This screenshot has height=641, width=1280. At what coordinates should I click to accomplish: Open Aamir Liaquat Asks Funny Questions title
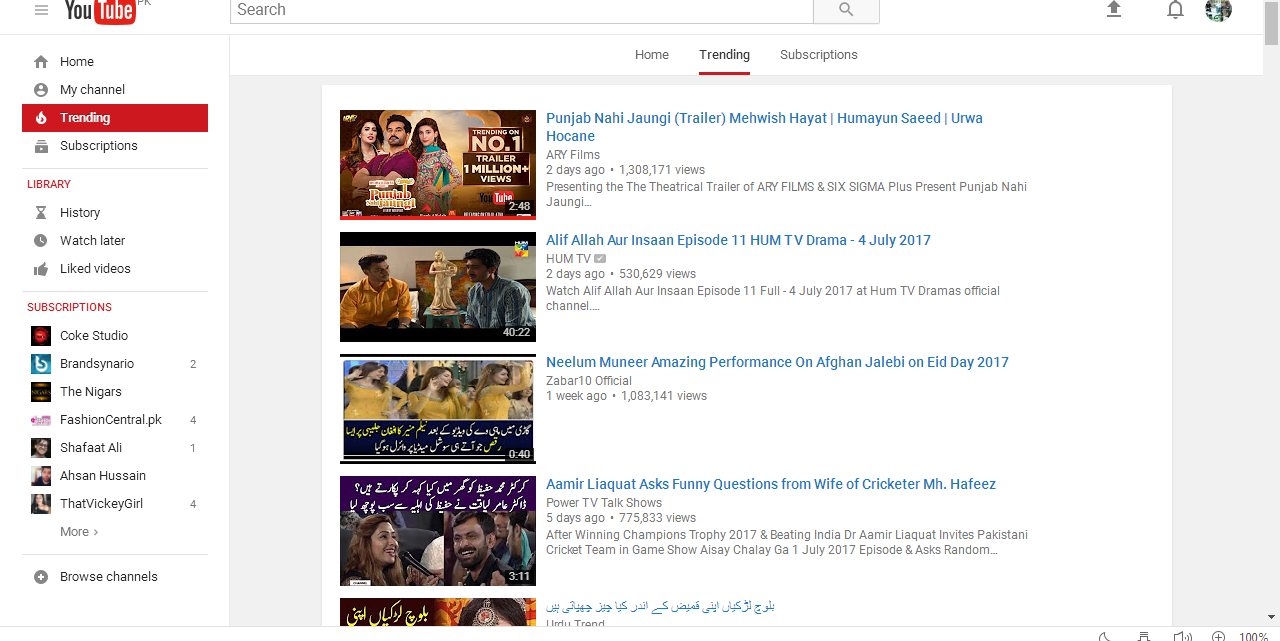point(771,484)
